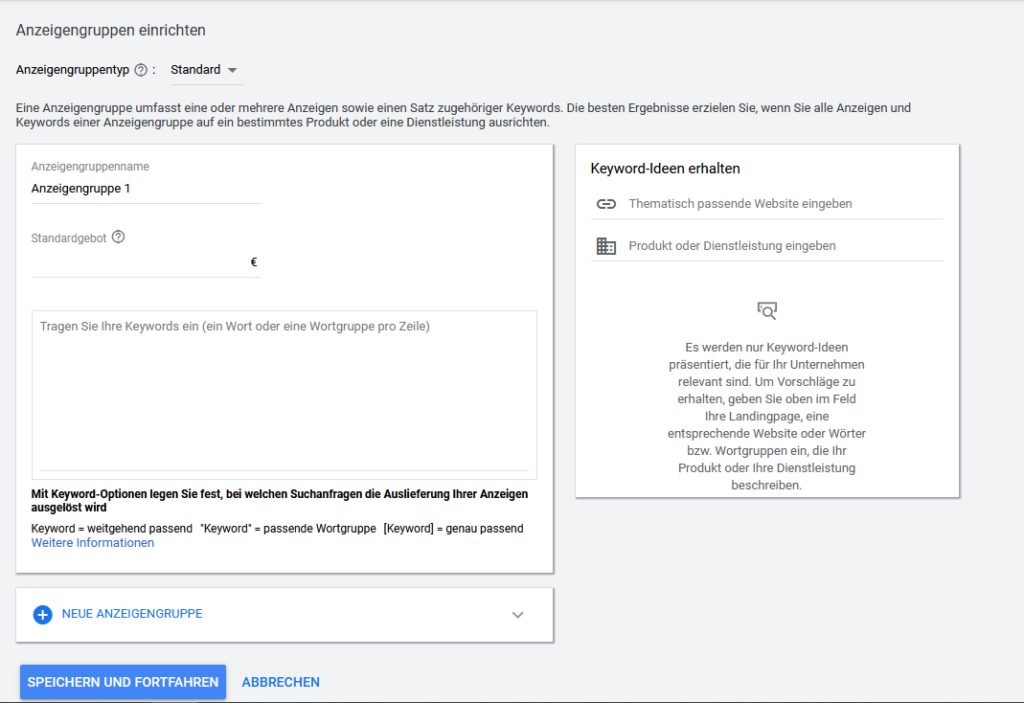This screenshot has width=1024, height=703.
Task: Click the help icon beside Anzeigengruppentyp
Action: pos(141,70)
